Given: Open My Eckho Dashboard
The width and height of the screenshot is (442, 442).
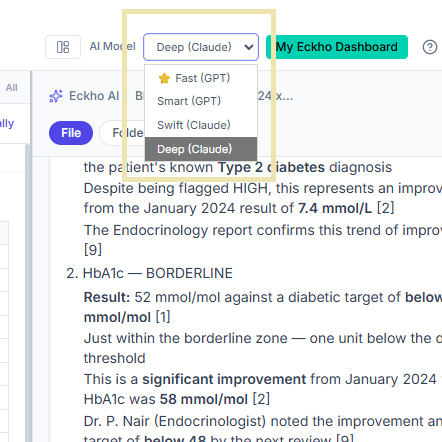Looking at the screenshot, I should (337, 47).
